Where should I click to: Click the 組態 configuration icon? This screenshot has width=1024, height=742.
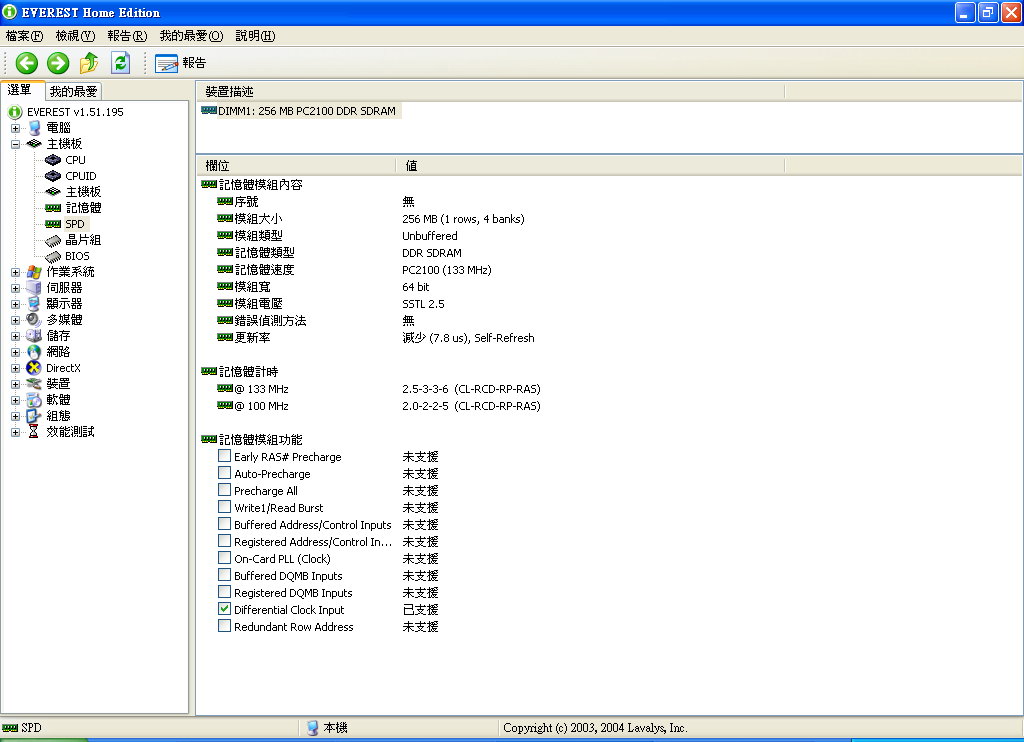(34, 416)
